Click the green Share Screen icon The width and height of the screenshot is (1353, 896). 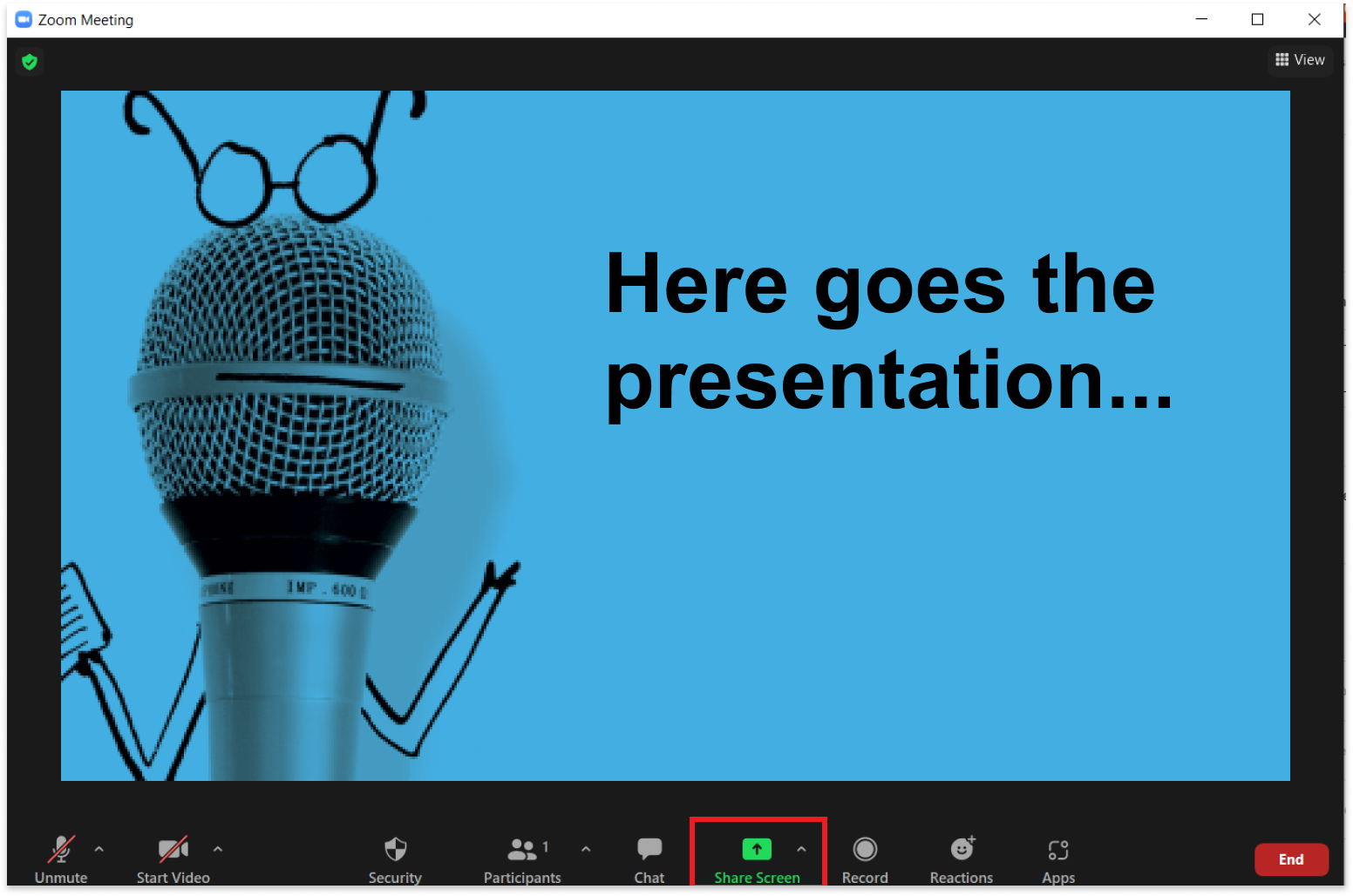(x=756, y=849)
